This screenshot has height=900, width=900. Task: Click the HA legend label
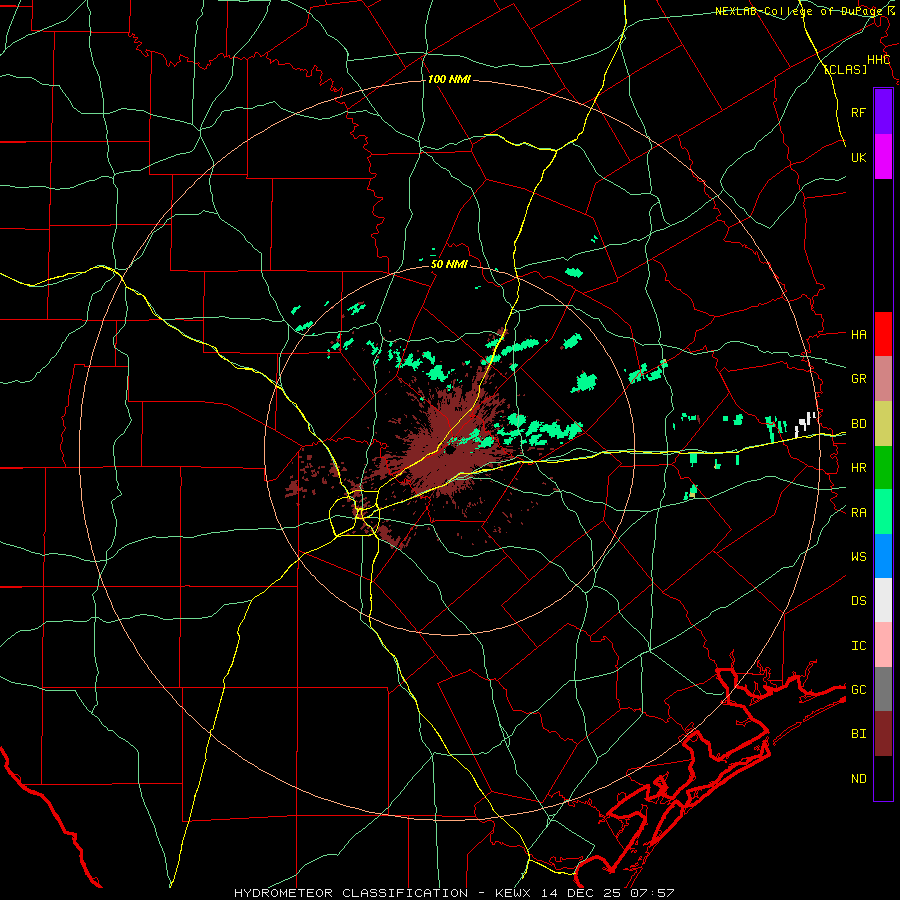tap(859, 334)
